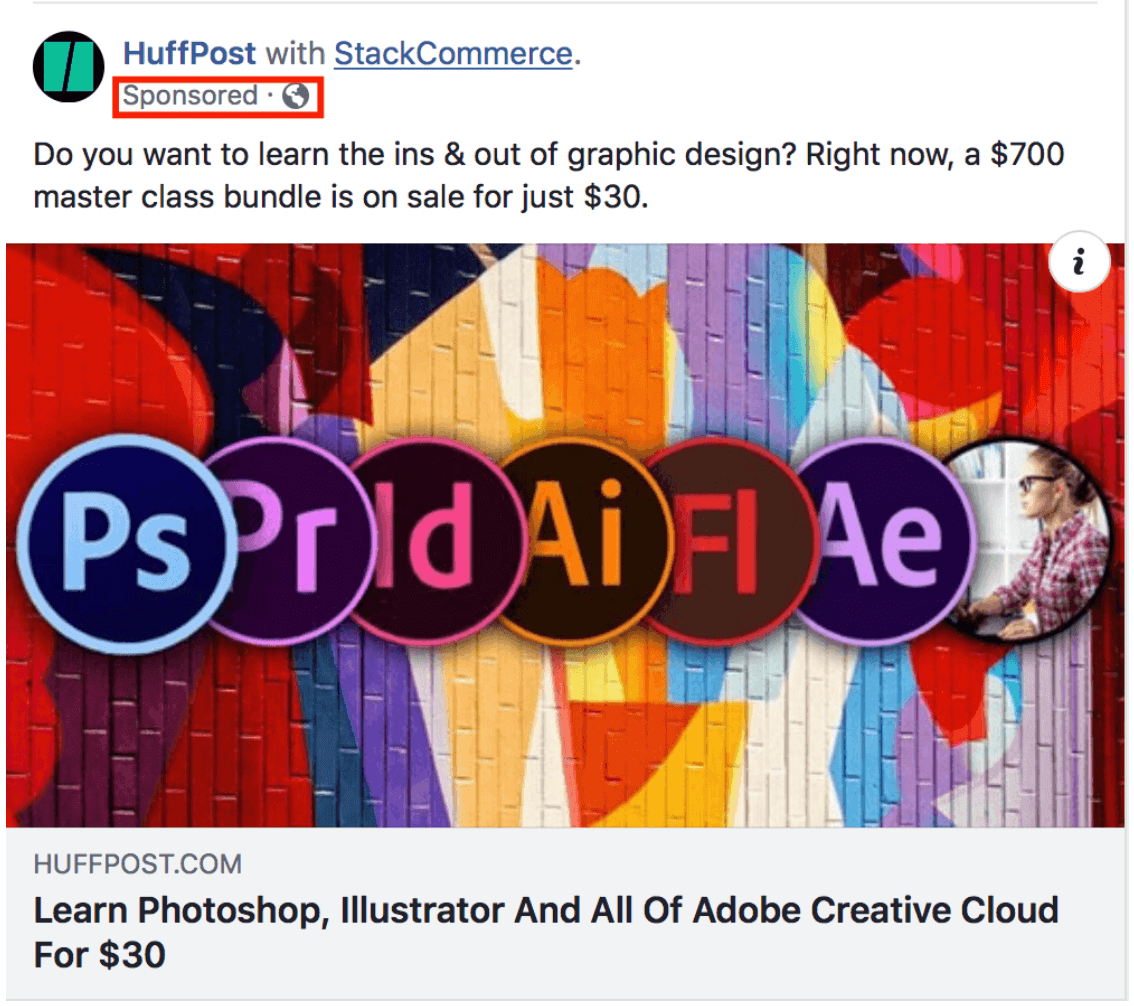The height and width of the screenshot is (1006, 1134).
Task: Open the StackCommerce link
Action: (x=453, y=54)
